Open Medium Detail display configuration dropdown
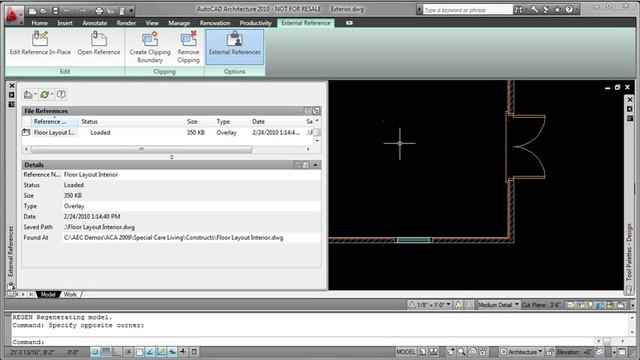Viewport: 640px width, 360px height. click(498, 304)
